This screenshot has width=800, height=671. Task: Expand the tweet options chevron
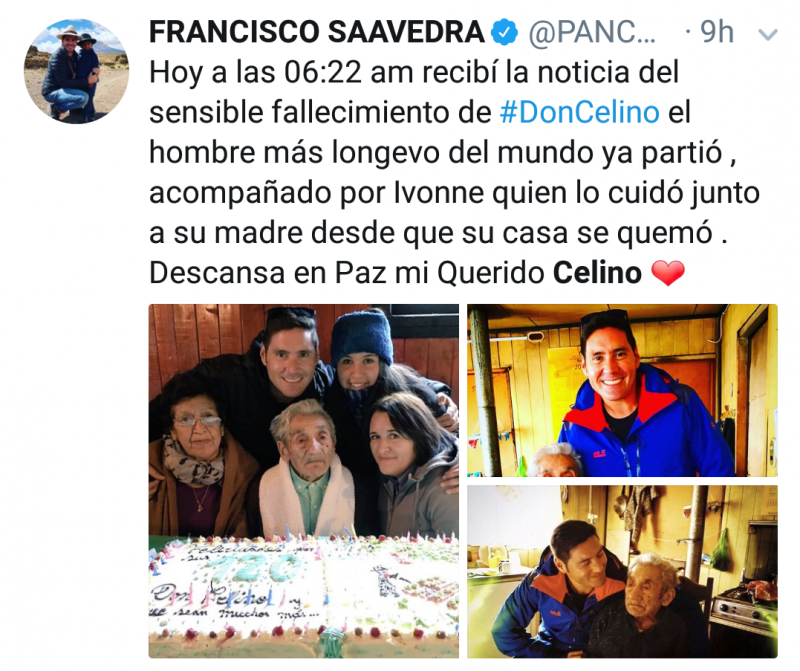pos(768,35)
